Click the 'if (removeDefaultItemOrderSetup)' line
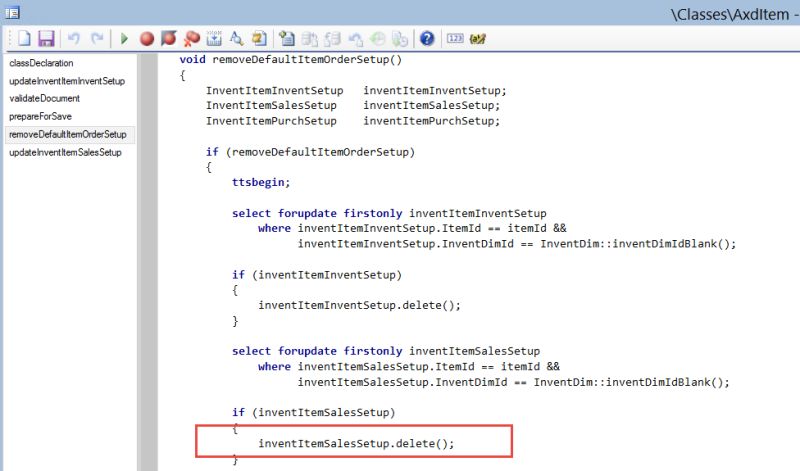Image resolution: width=800 pixels, height=471 pixels. pyautogui.click(x=310, y=152)
